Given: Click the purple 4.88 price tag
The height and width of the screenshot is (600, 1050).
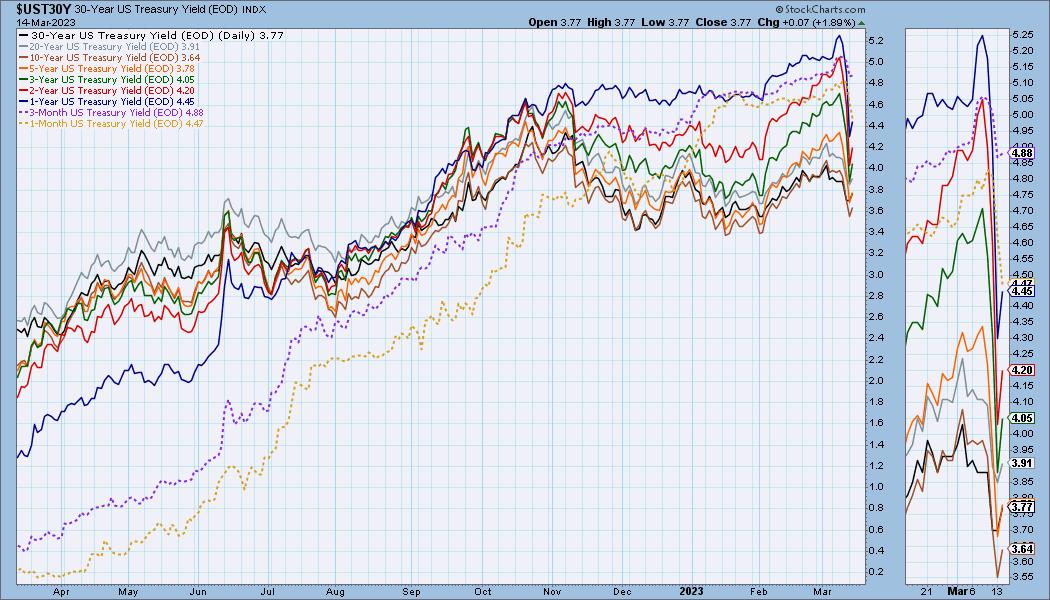Looking at the screenshot, I should click(1023, 153).
